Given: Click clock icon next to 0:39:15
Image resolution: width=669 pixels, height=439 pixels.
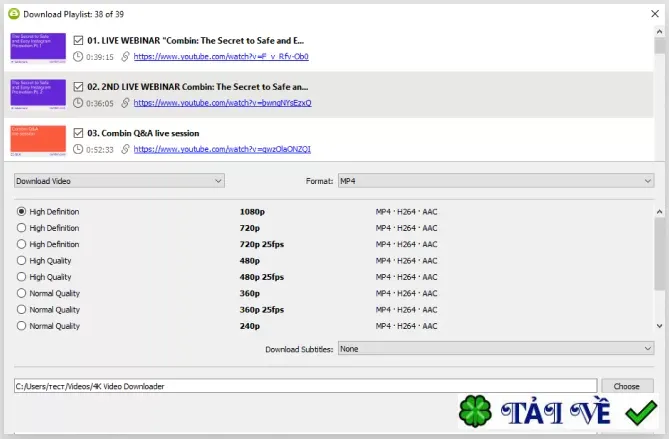Looking at the screenshot, I should click(78, 56).
